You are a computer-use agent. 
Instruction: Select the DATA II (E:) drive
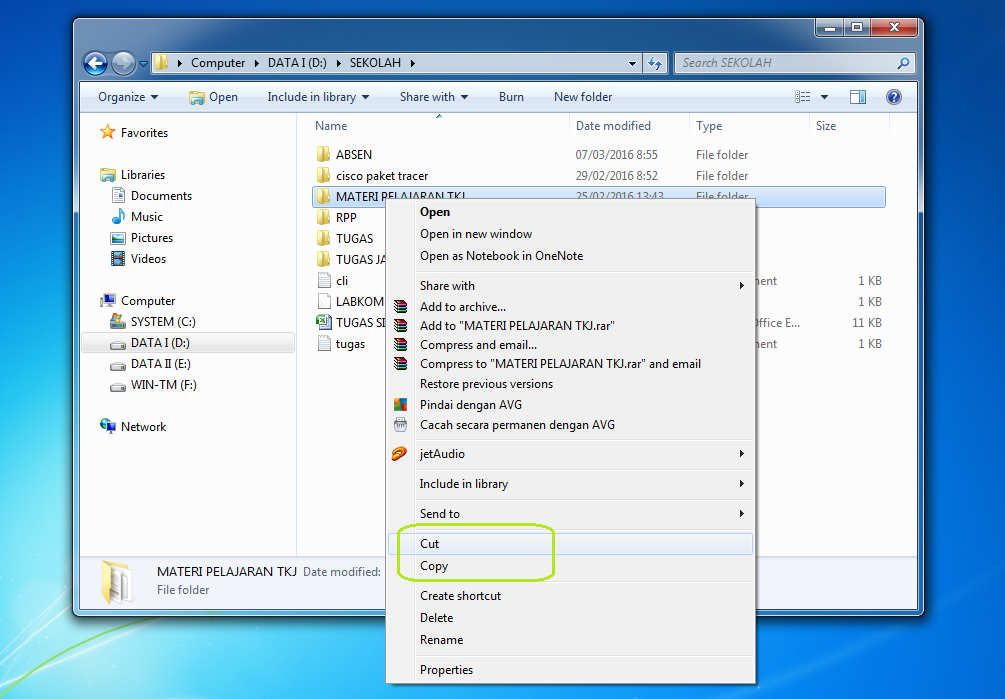coord(151,364)
